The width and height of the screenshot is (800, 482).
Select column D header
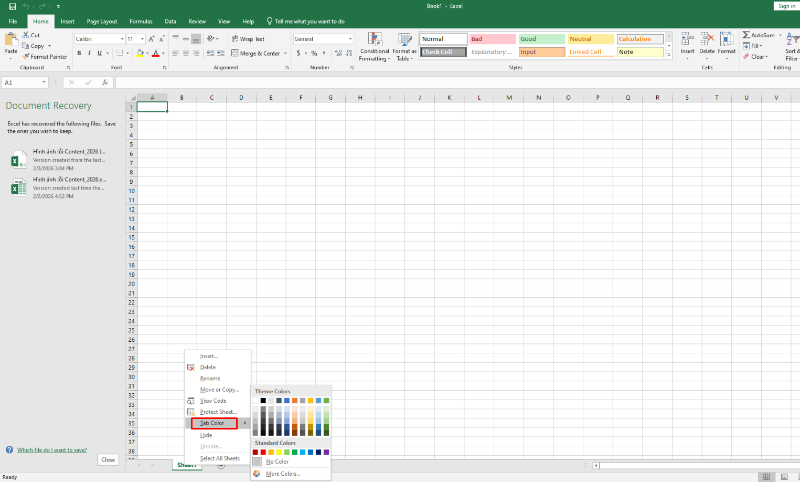tap(241, 97)
